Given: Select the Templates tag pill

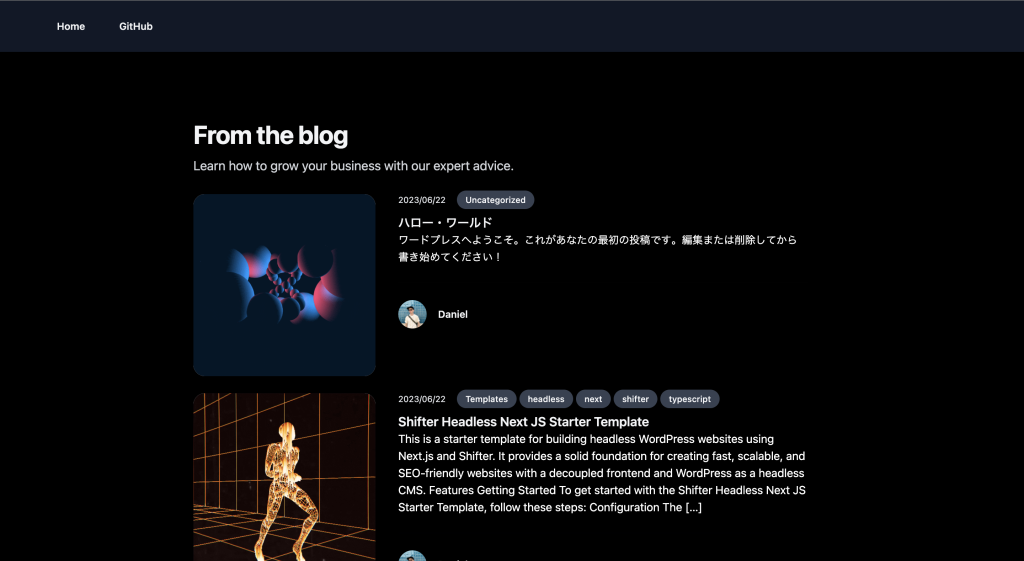Looking at the screenshot, I should [487, 399].
